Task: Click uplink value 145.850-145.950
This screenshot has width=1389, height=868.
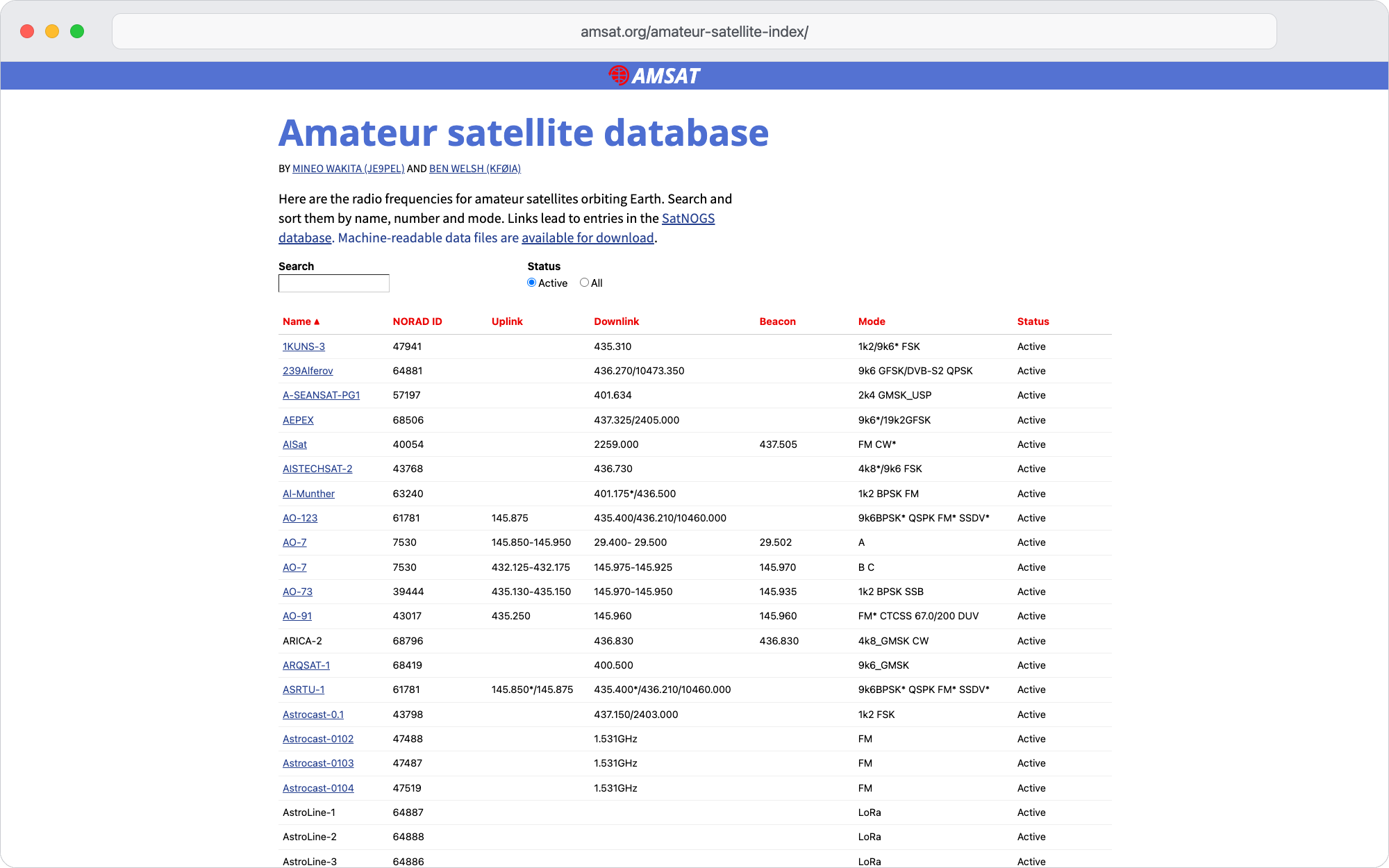Action: point(531,542)
